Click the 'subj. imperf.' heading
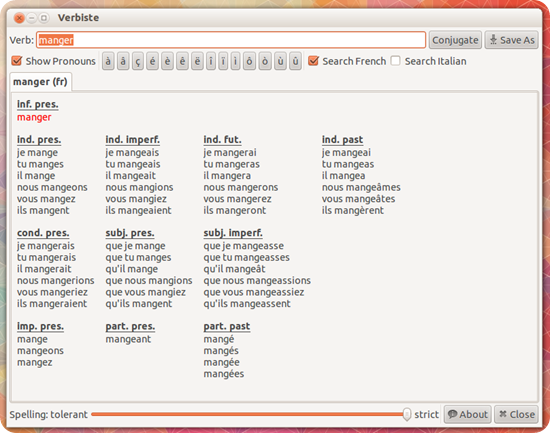 233,233
